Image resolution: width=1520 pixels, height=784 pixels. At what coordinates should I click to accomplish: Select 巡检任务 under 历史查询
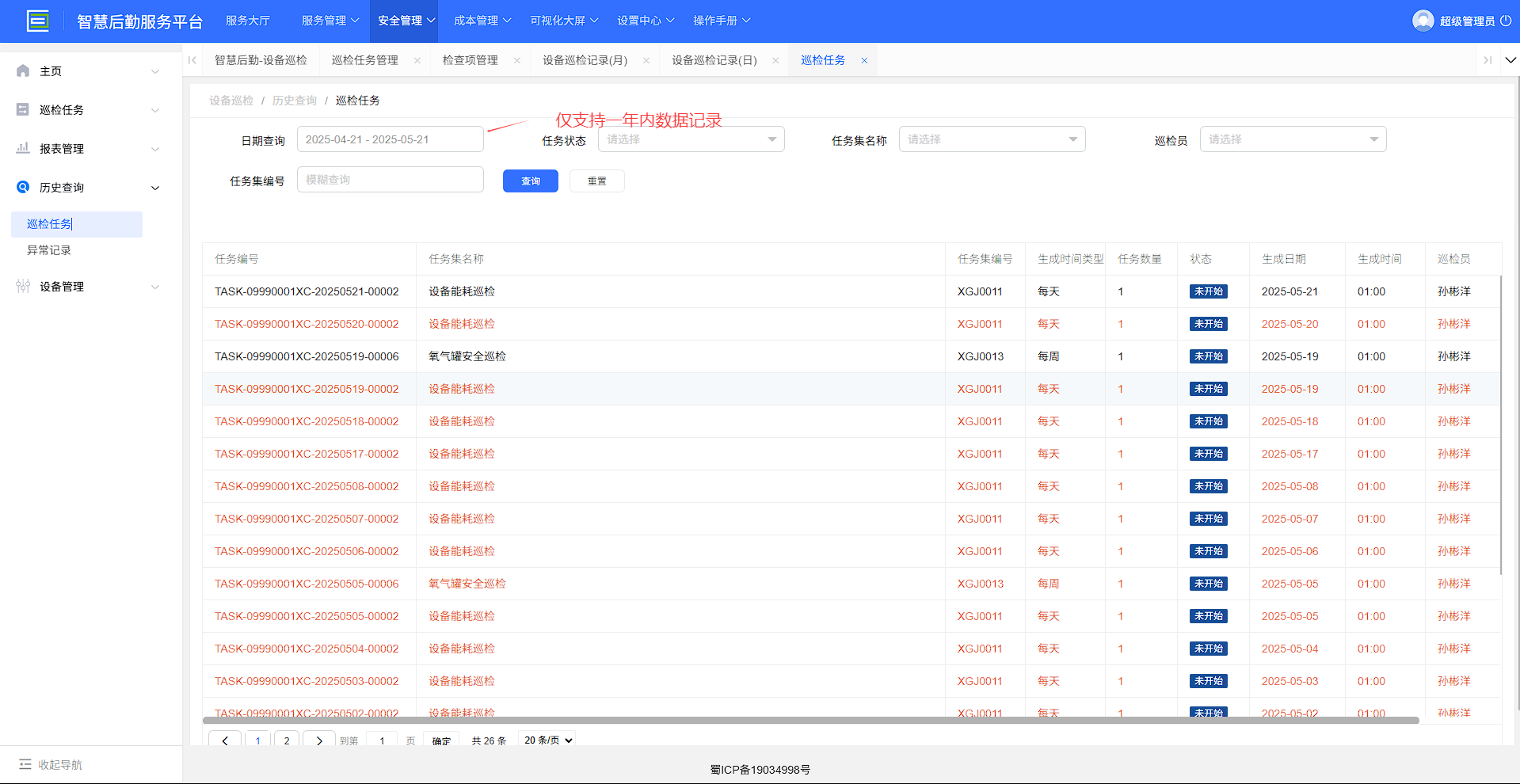point(77,224)
